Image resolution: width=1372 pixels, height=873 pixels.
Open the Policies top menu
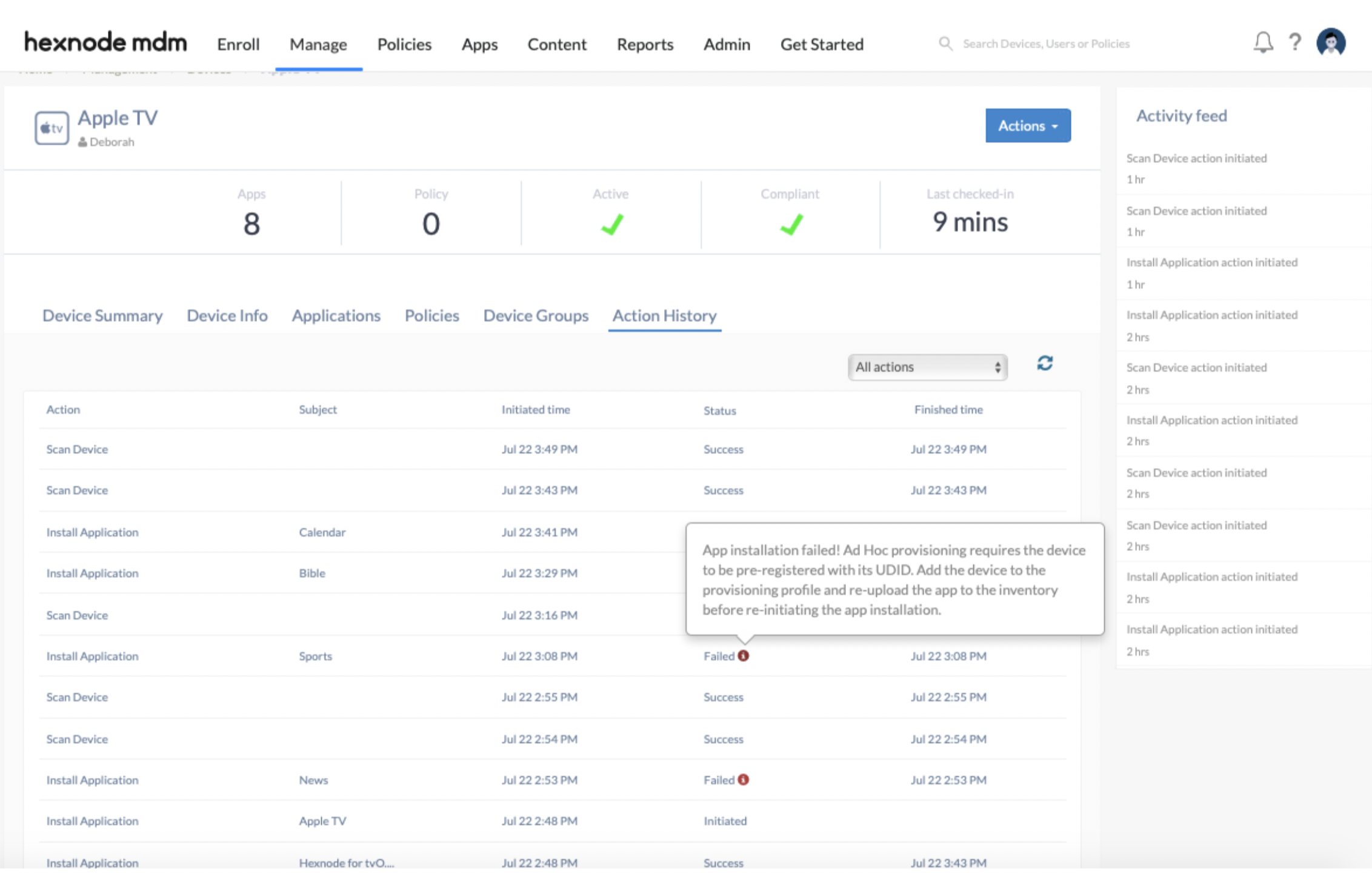(404, 44)
